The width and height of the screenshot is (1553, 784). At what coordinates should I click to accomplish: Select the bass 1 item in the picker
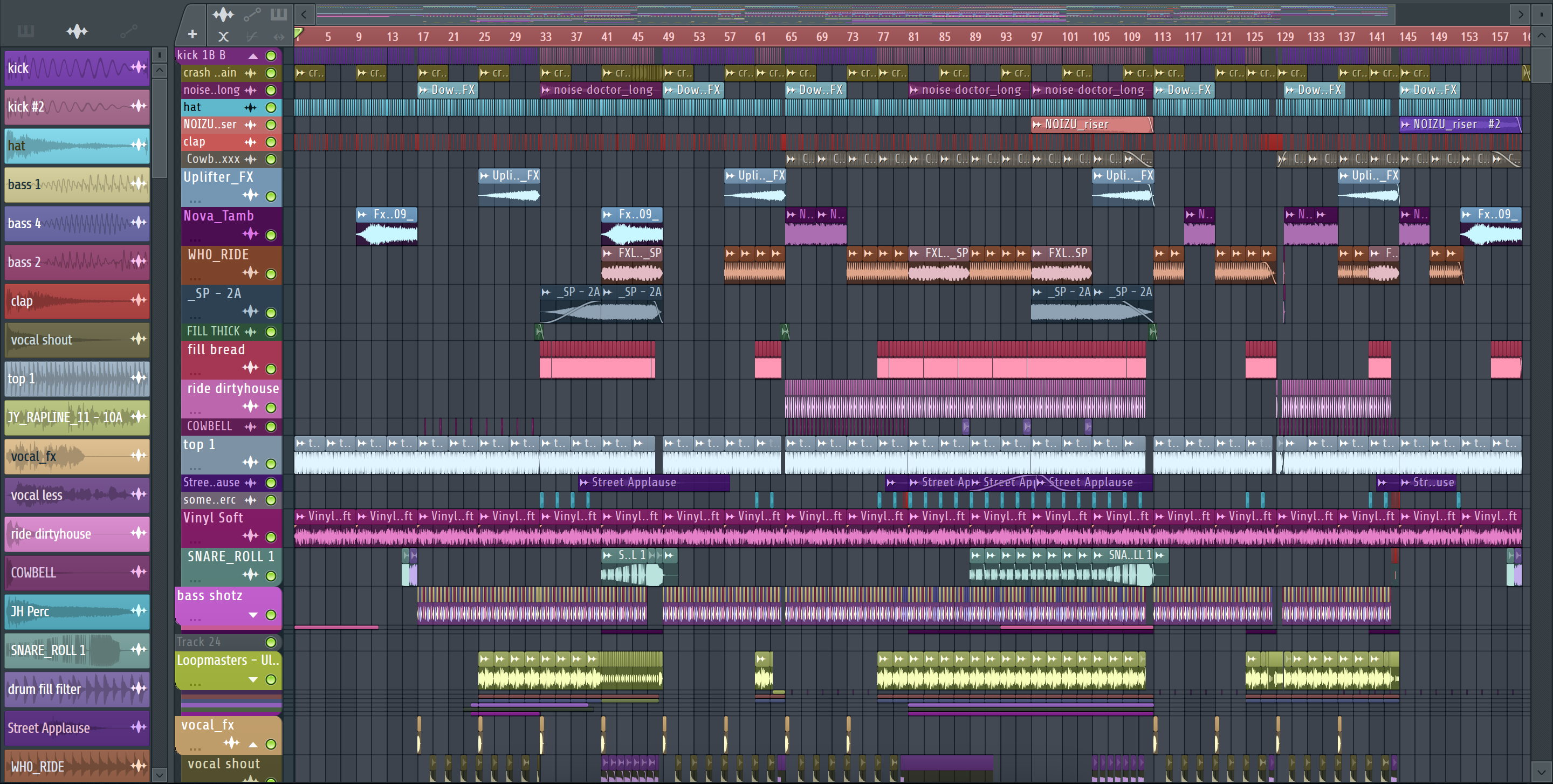click(x=77, y=184)
